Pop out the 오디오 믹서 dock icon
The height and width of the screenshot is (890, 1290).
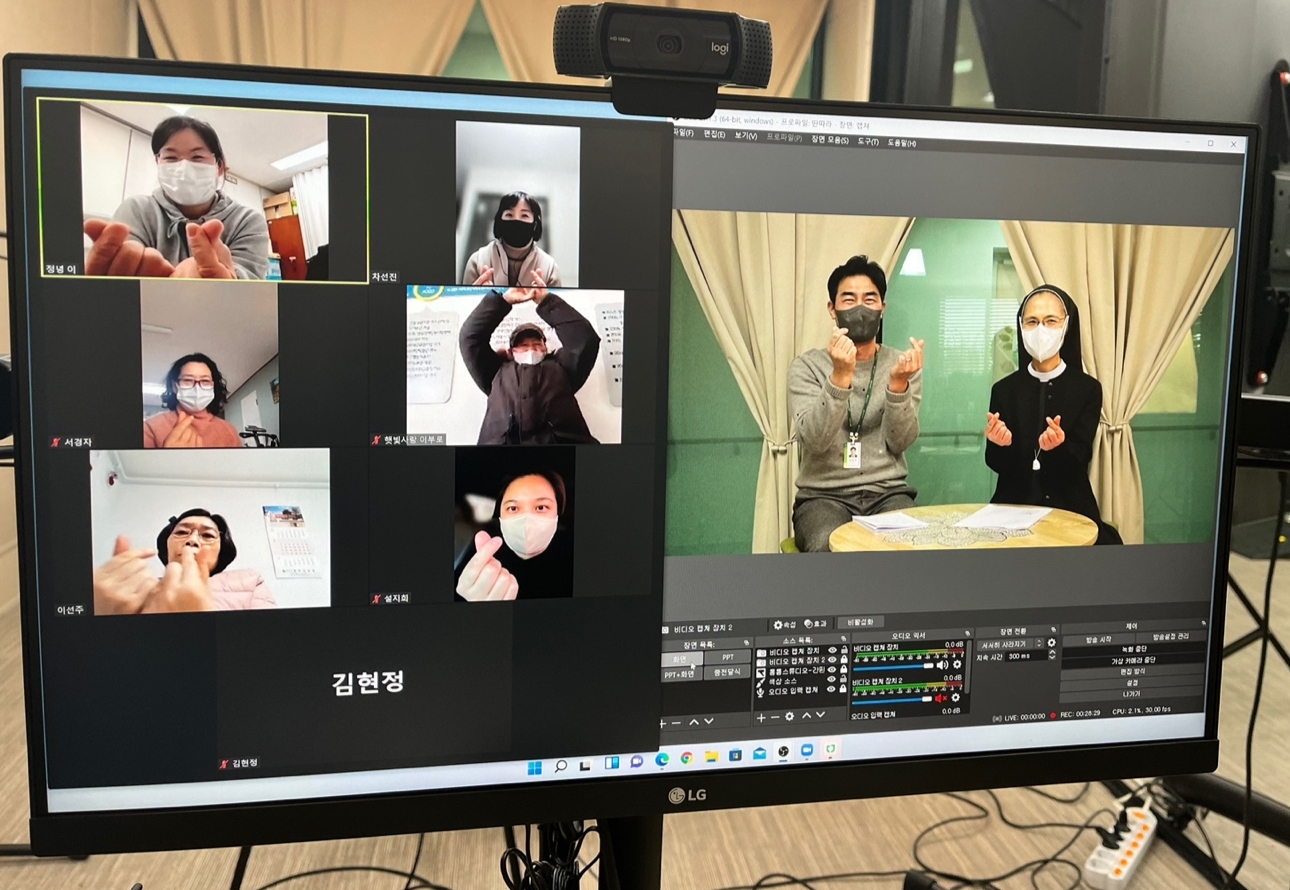[967, 633]
